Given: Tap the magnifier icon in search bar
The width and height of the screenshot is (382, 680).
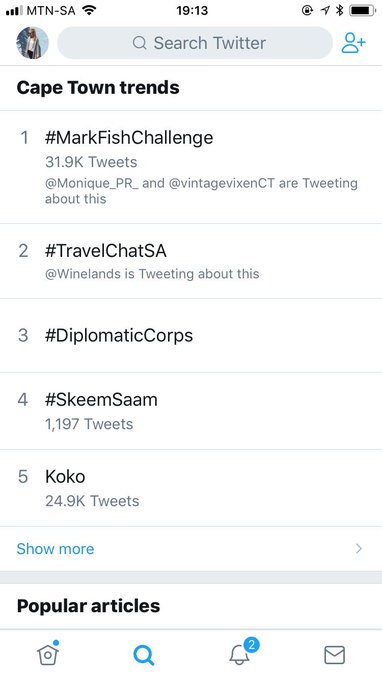Looking at the screenshot, I should pyautogui.click(x=140, y=43).
